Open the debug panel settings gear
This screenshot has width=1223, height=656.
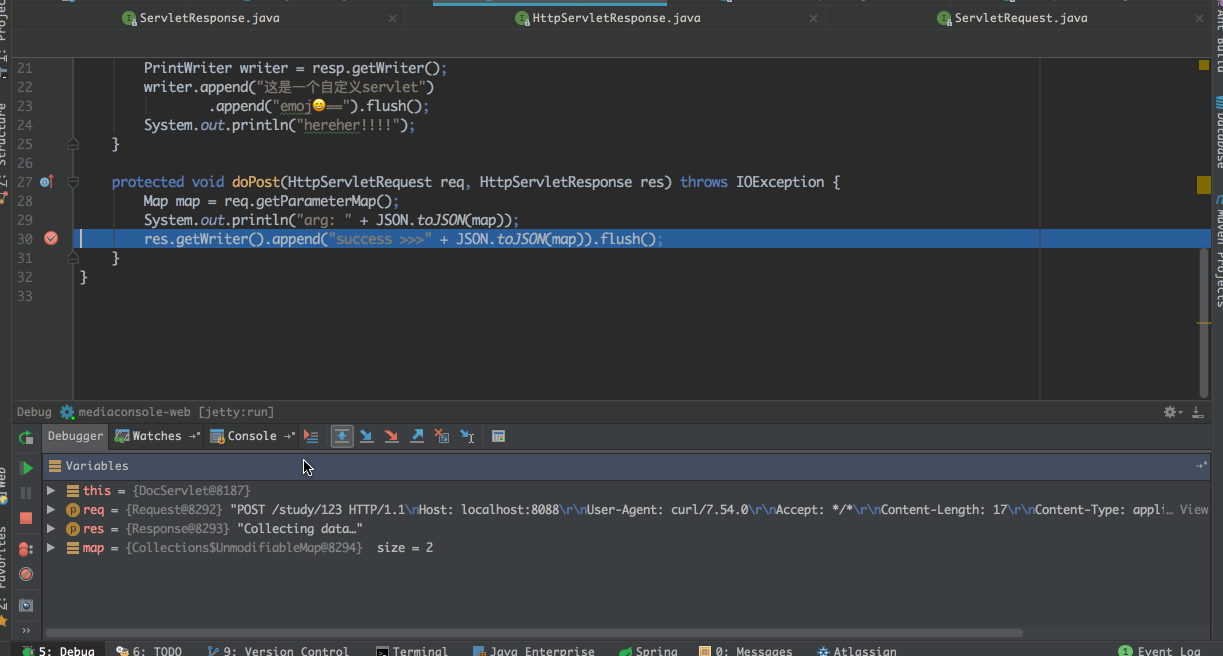coord(1172,412)
